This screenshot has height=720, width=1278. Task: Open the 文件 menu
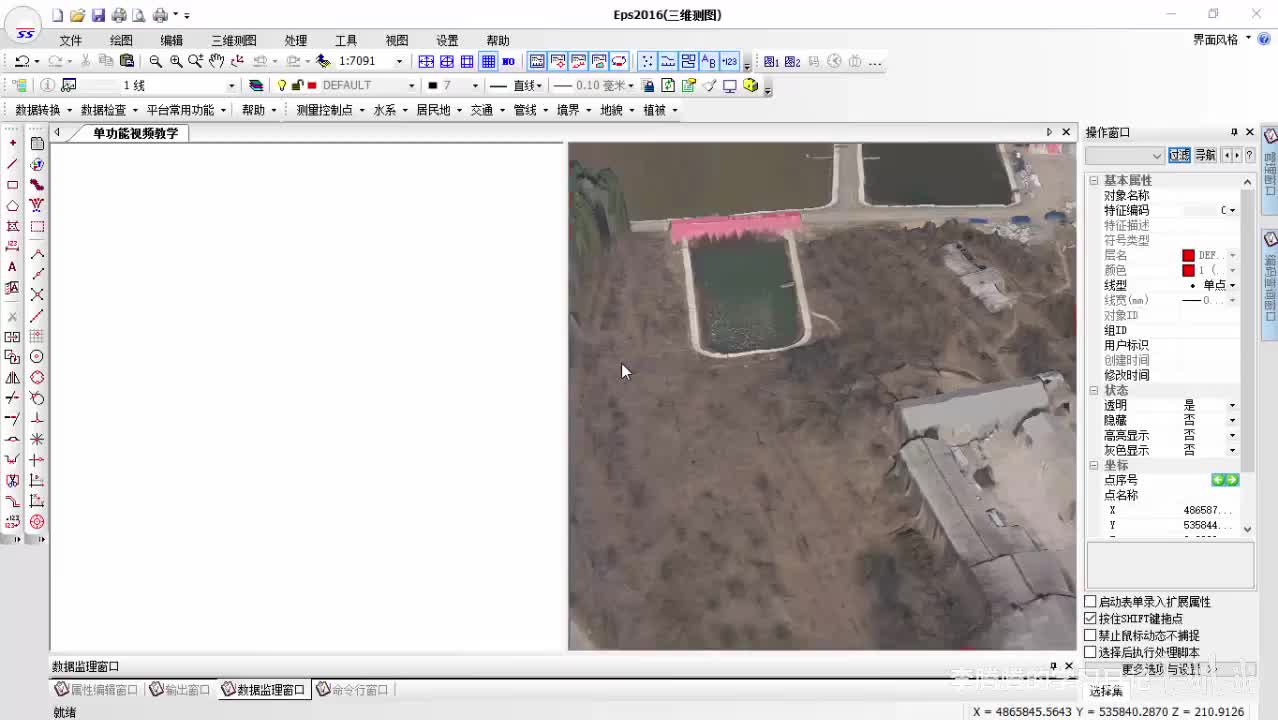point(70,40)
